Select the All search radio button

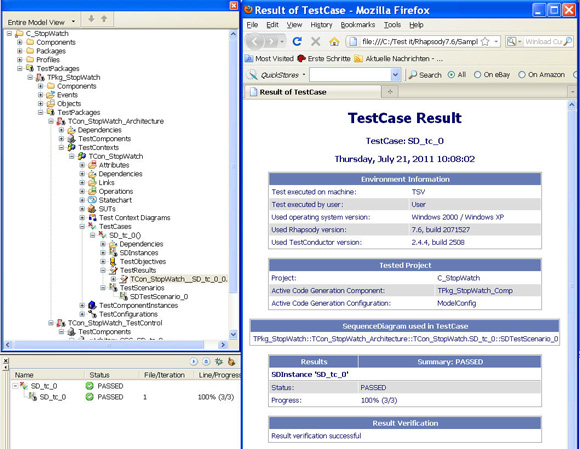tap(451, 75)
